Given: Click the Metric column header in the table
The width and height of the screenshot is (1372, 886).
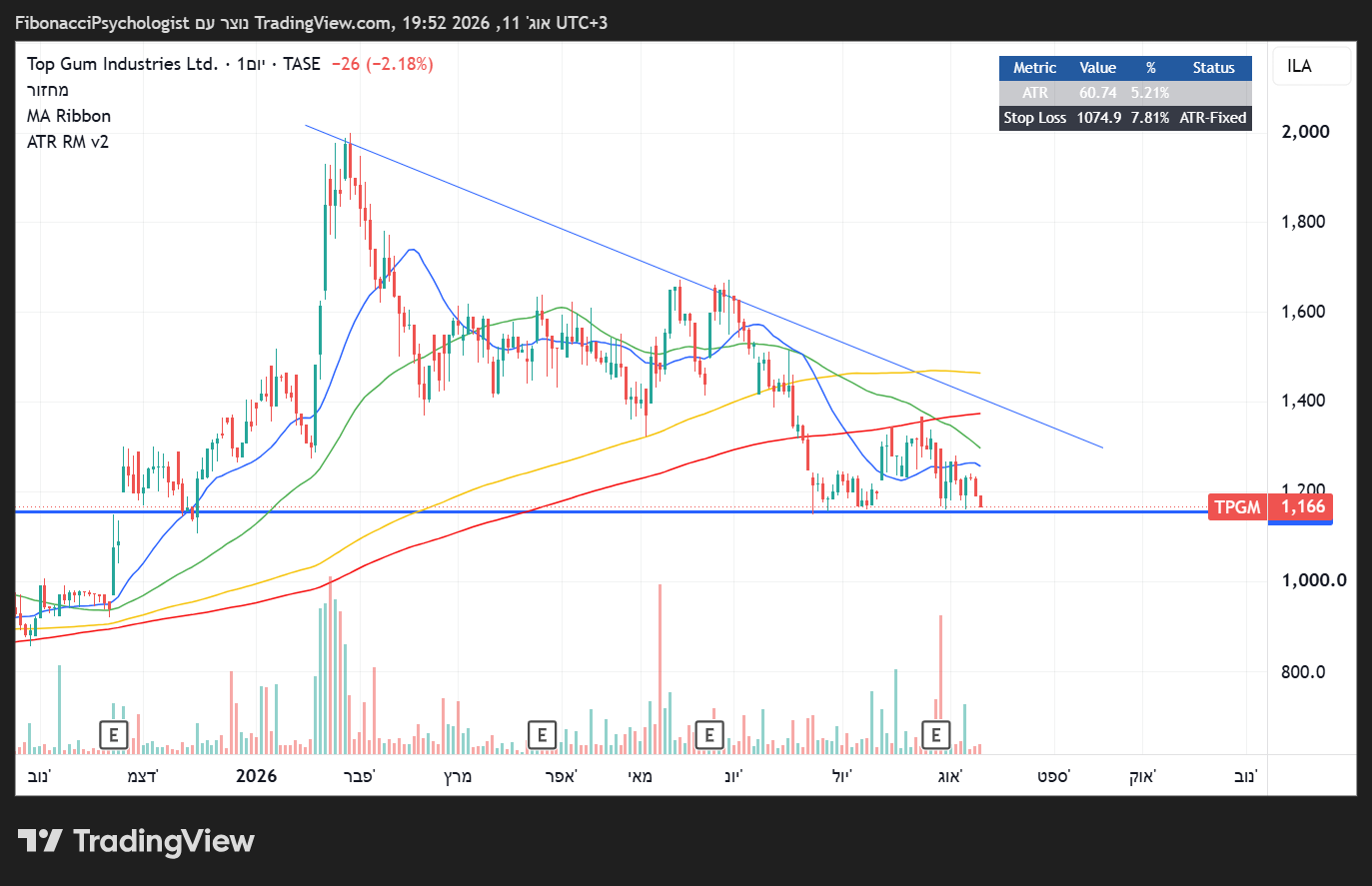Looking at the screenshot, I should (1034, 68).
